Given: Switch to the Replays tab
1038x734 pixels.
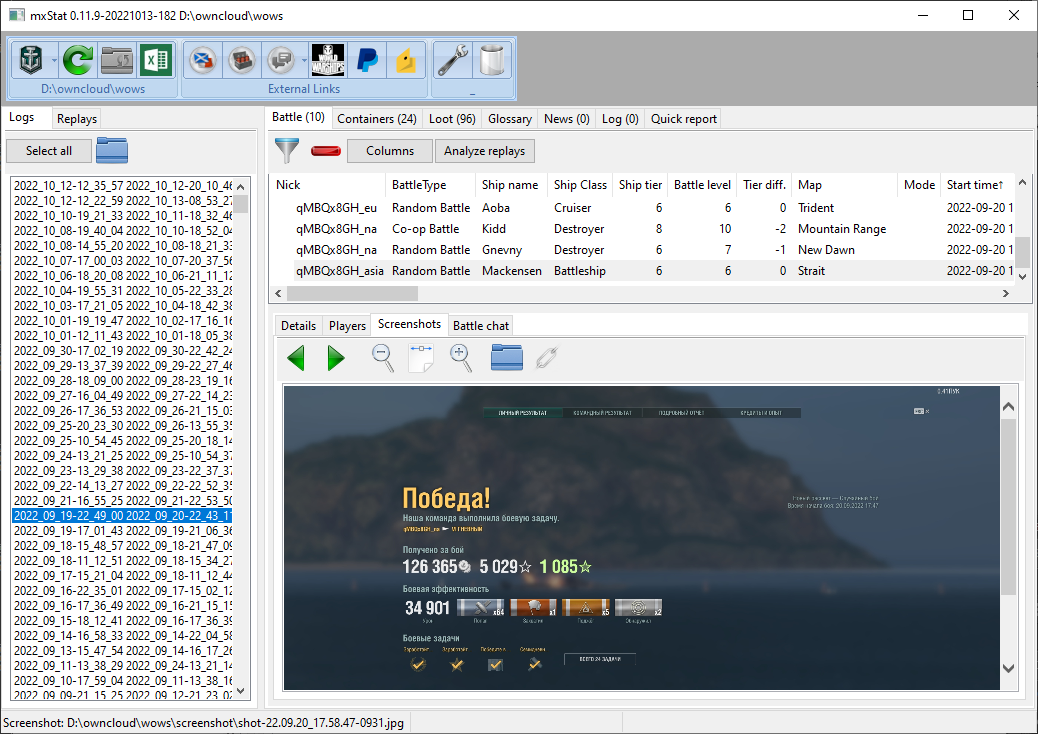Looking at the screenshot, I should [77, 119].
